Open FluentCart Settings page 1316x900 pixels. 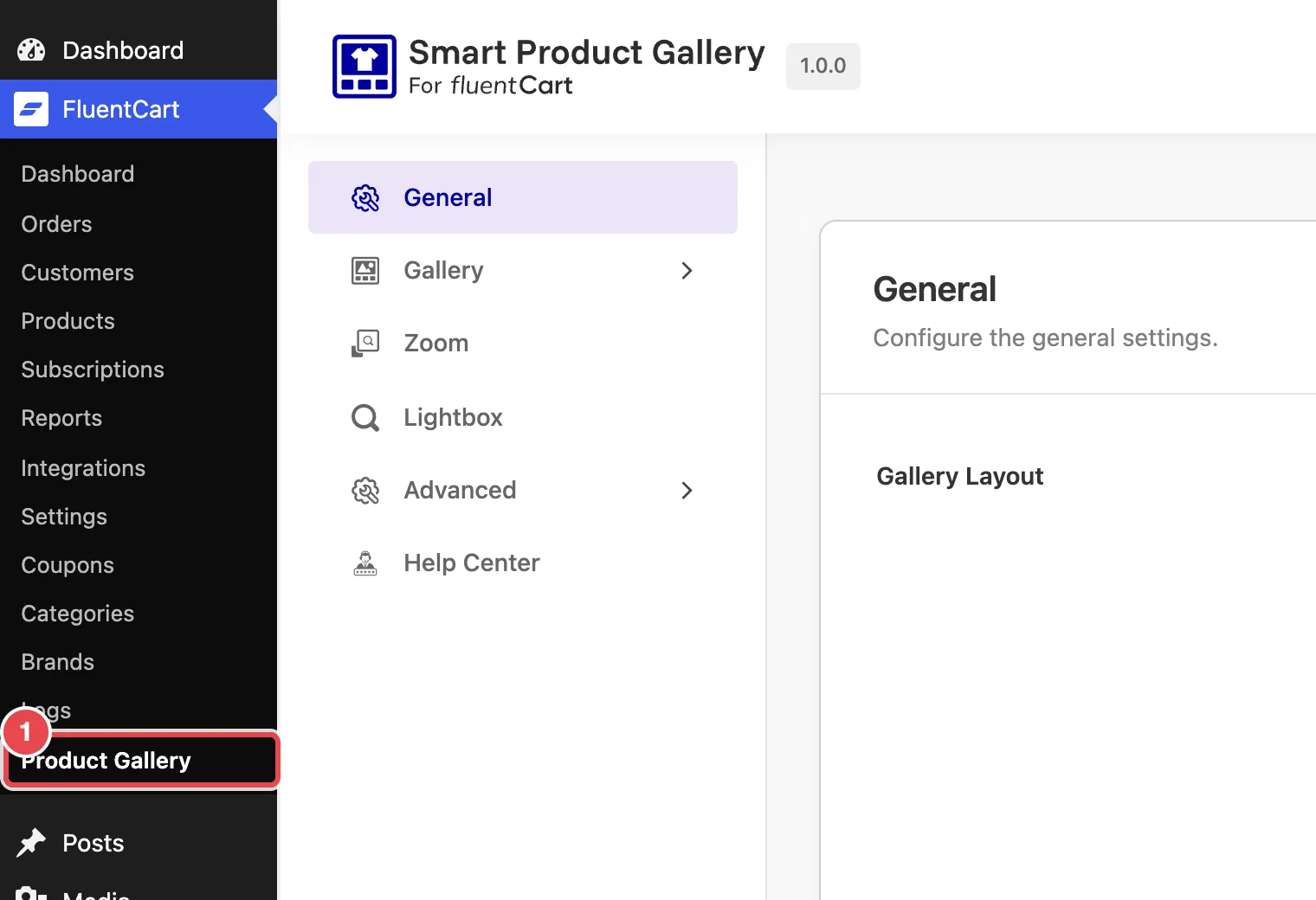[64, 517]
